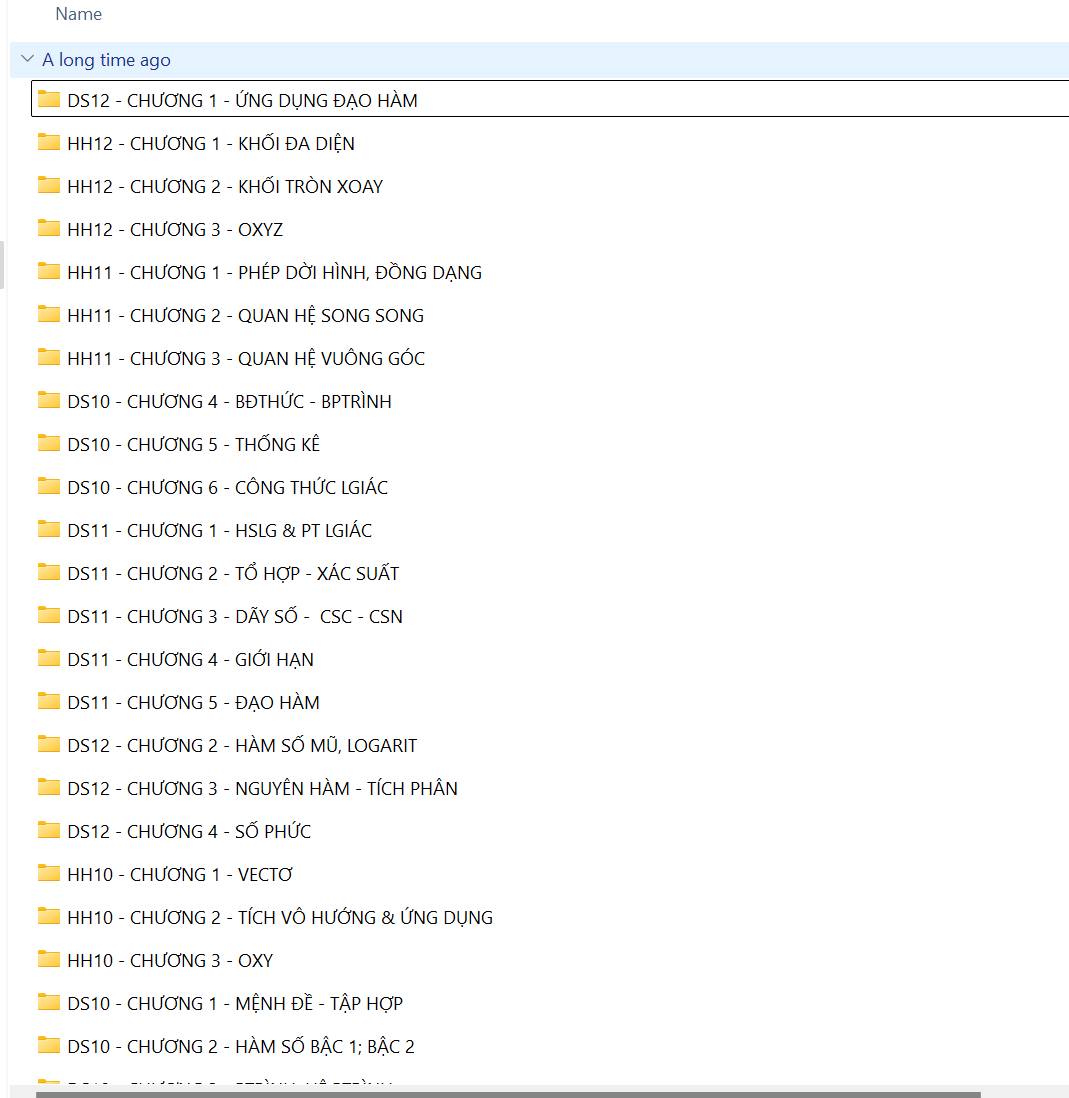Viewport: 1069px width, 1098px height.
Task: Click folder icon beside HH12 - CHƯƠNG 1 - KHỐI ĐA DIỆN
Action: click(x=49, y=142)
